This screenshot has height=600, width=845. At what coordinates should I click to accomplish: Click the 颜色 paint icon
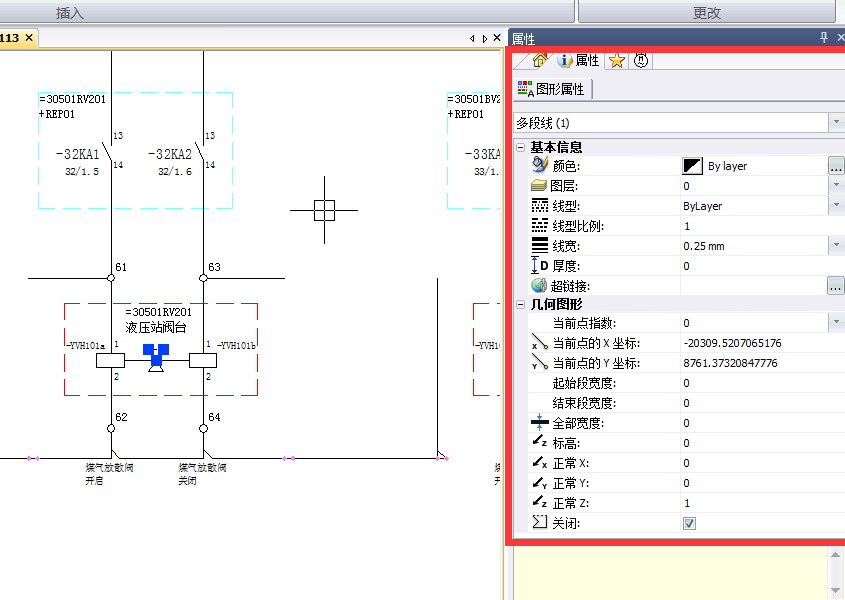tap(539, 165)
